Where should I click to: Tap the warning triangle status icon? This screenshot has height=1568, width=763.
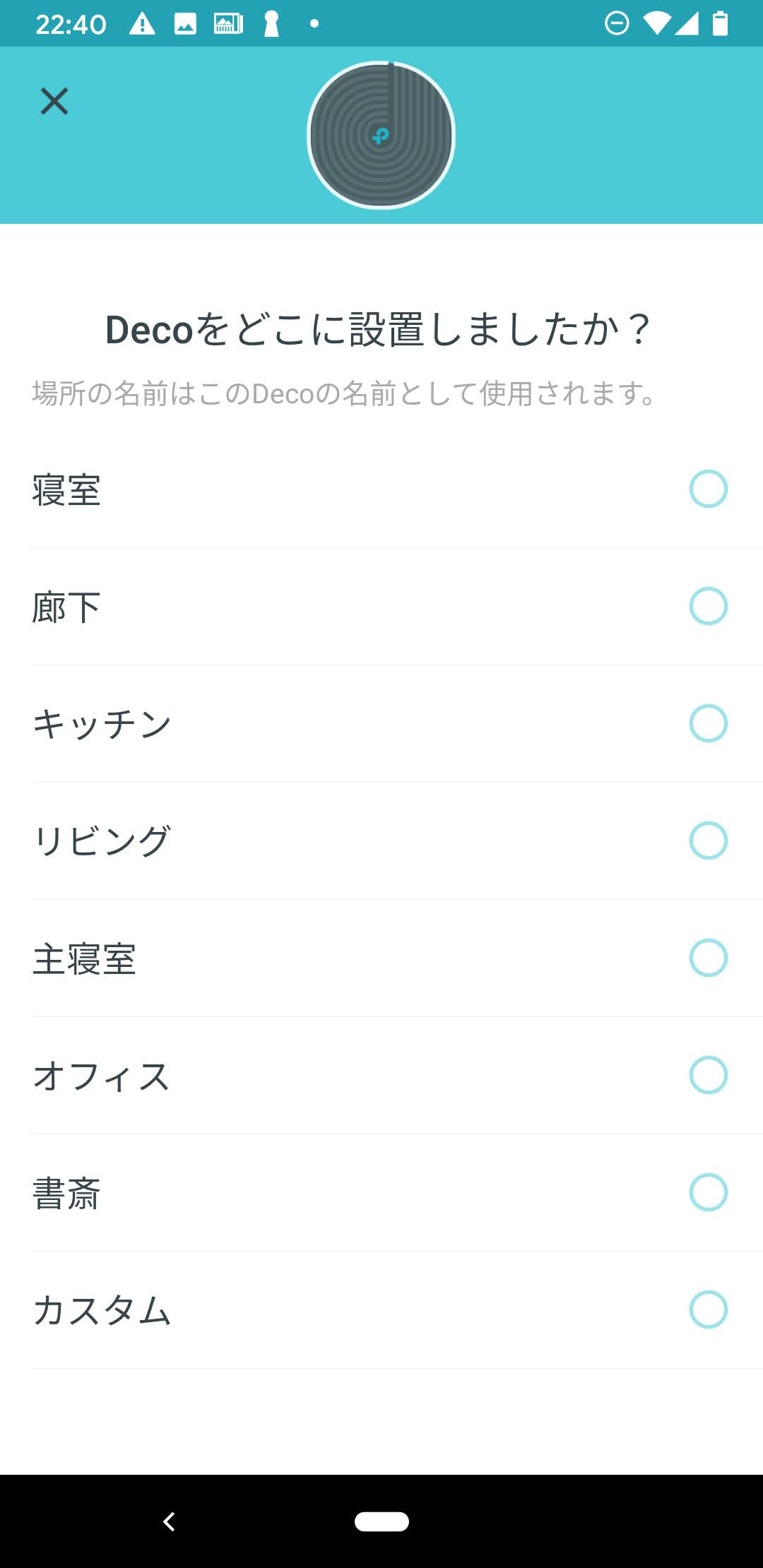pos(142,25)
